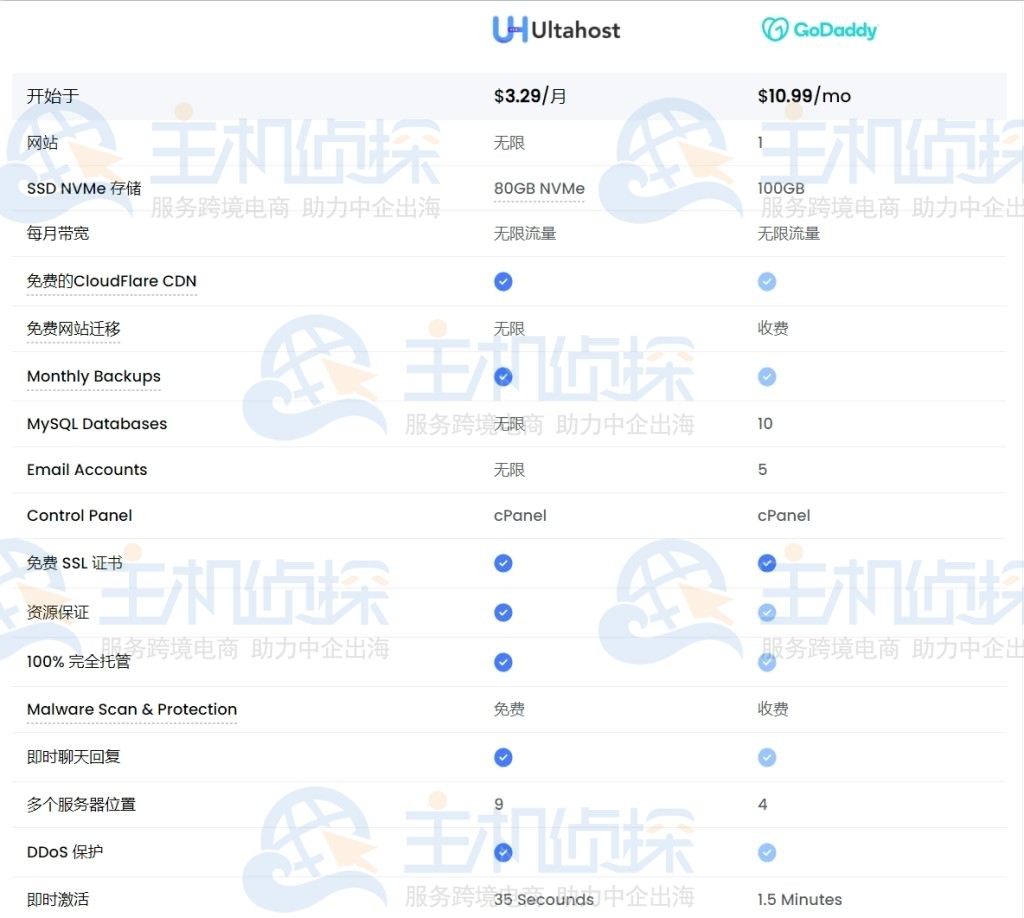The image size is (1024, 918).
Task: Click GoDaddy's CloudFlare CDN checkmark
Action: pyautogui.click(x=767, y=282)
